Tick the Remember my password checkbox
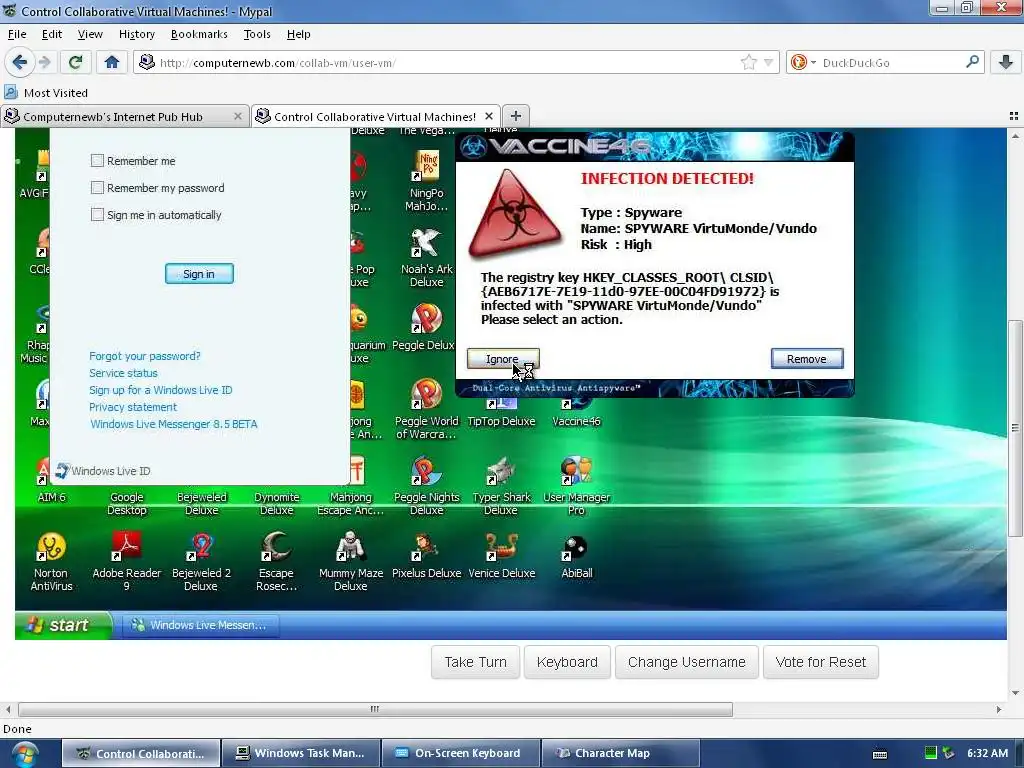1024x768 pixels. coord(97,188)
